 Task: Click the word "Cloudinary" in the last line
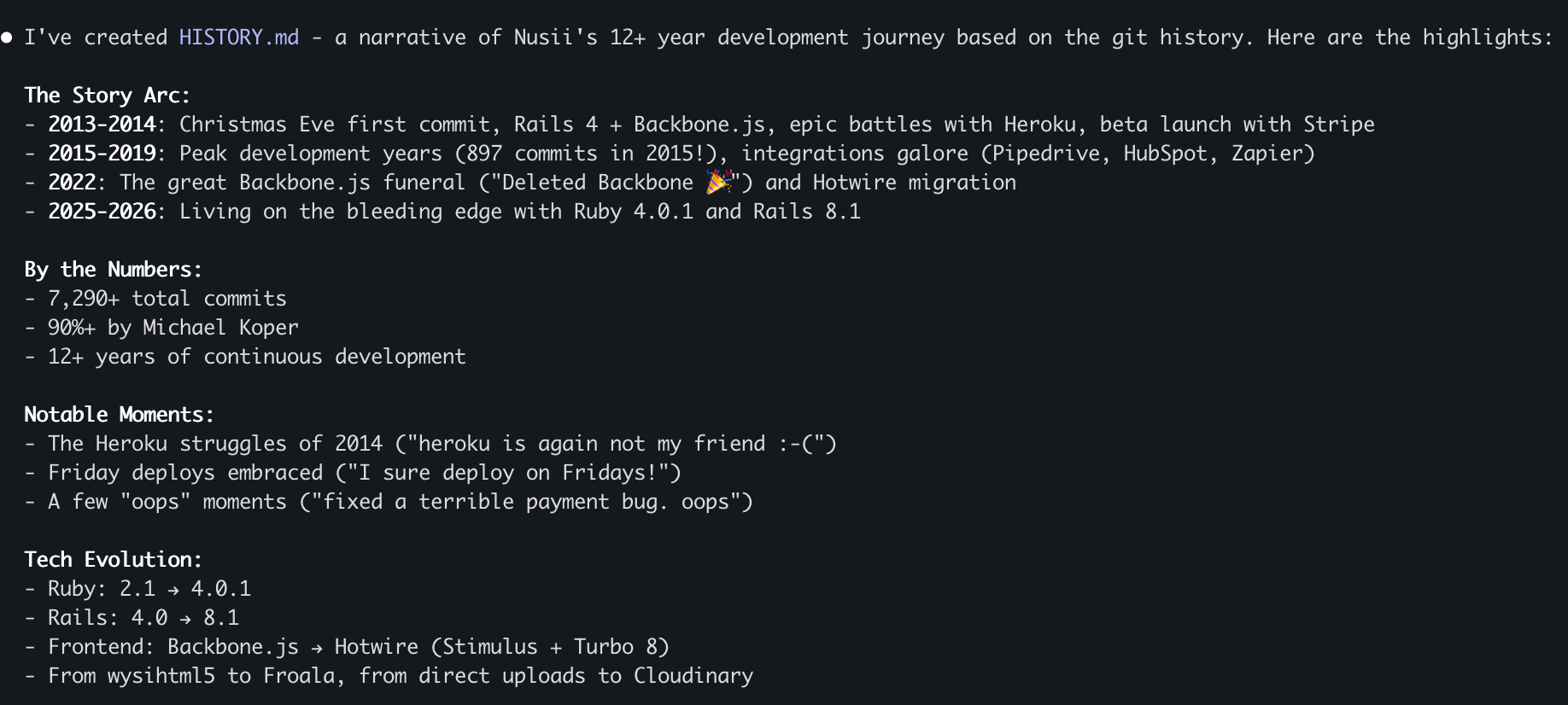tap(693, 676)
